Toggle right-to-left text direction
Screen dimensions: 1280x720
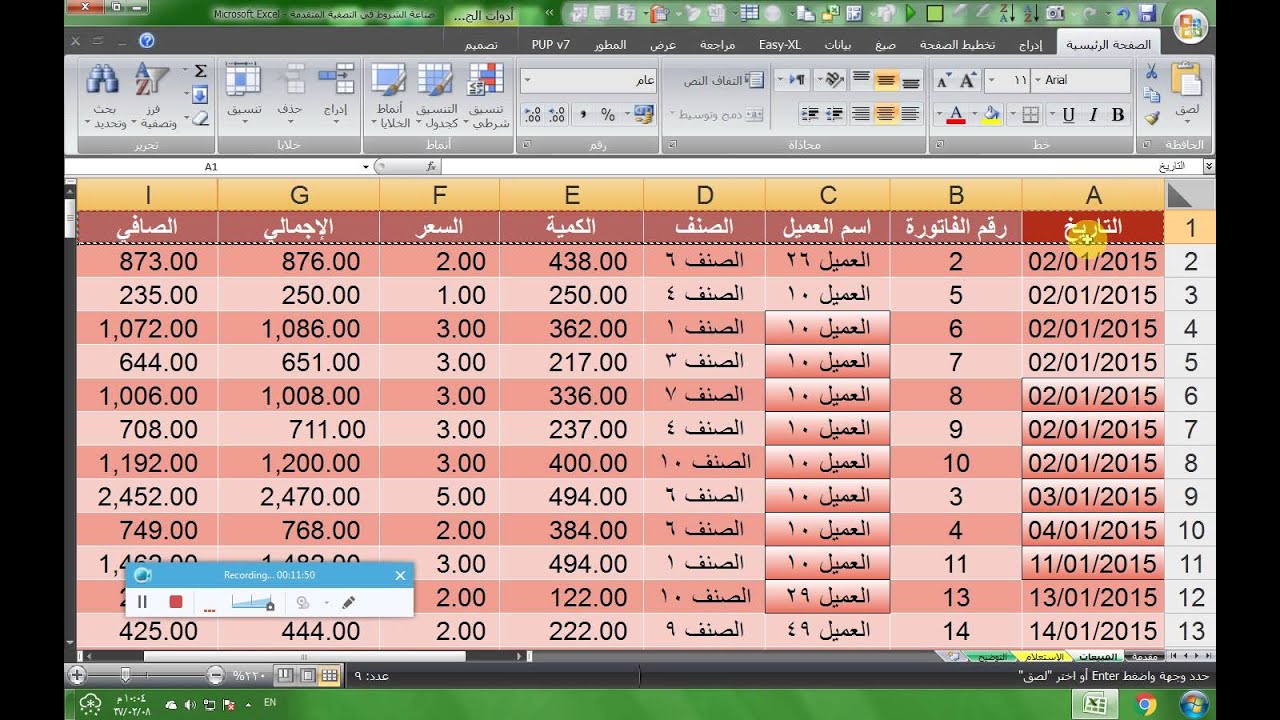coord(796,80)
